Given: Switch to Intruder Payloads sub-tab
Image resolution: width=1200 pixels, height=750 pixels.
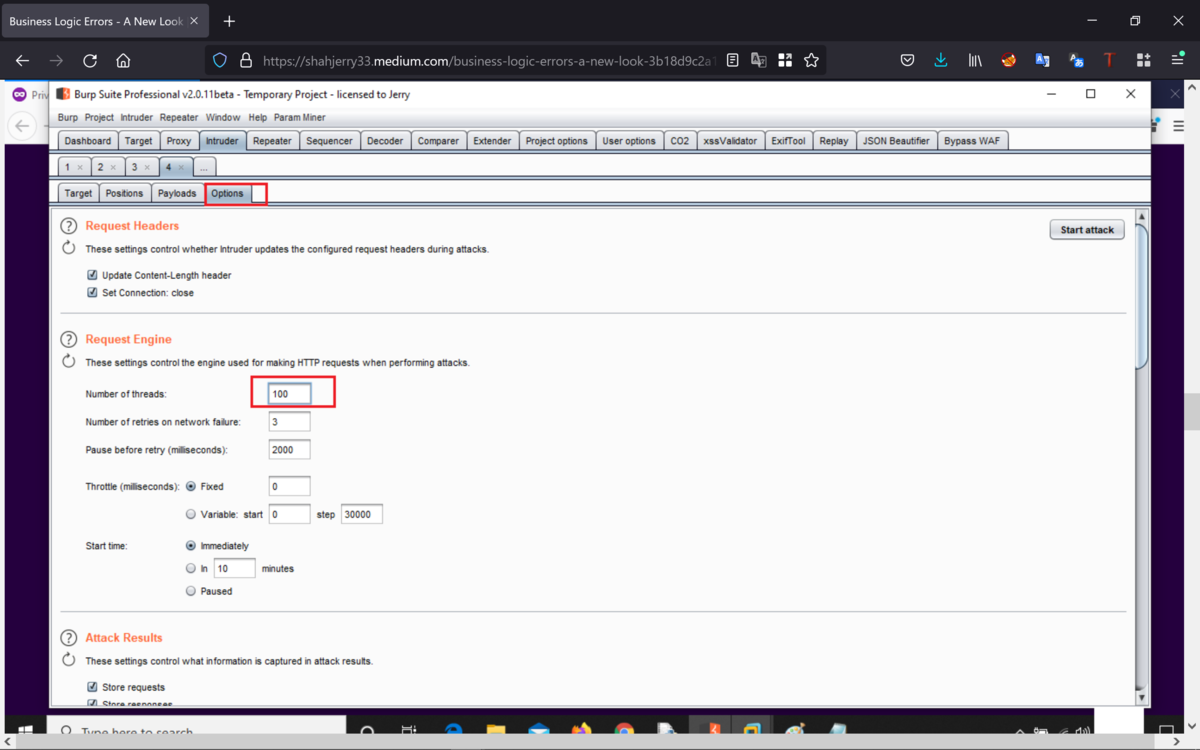Looking at the screenshot, I should point(177,194).
